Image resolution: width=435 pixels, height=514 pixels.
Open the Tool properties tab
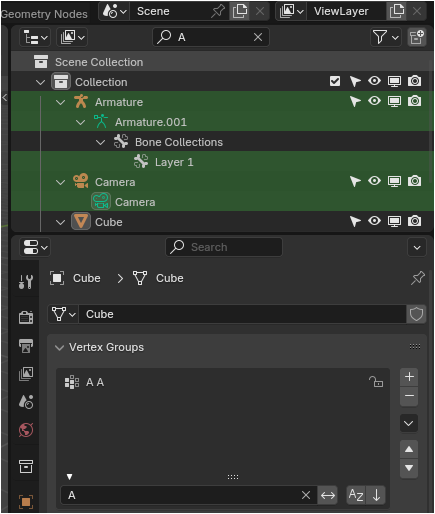coord(26,282)
